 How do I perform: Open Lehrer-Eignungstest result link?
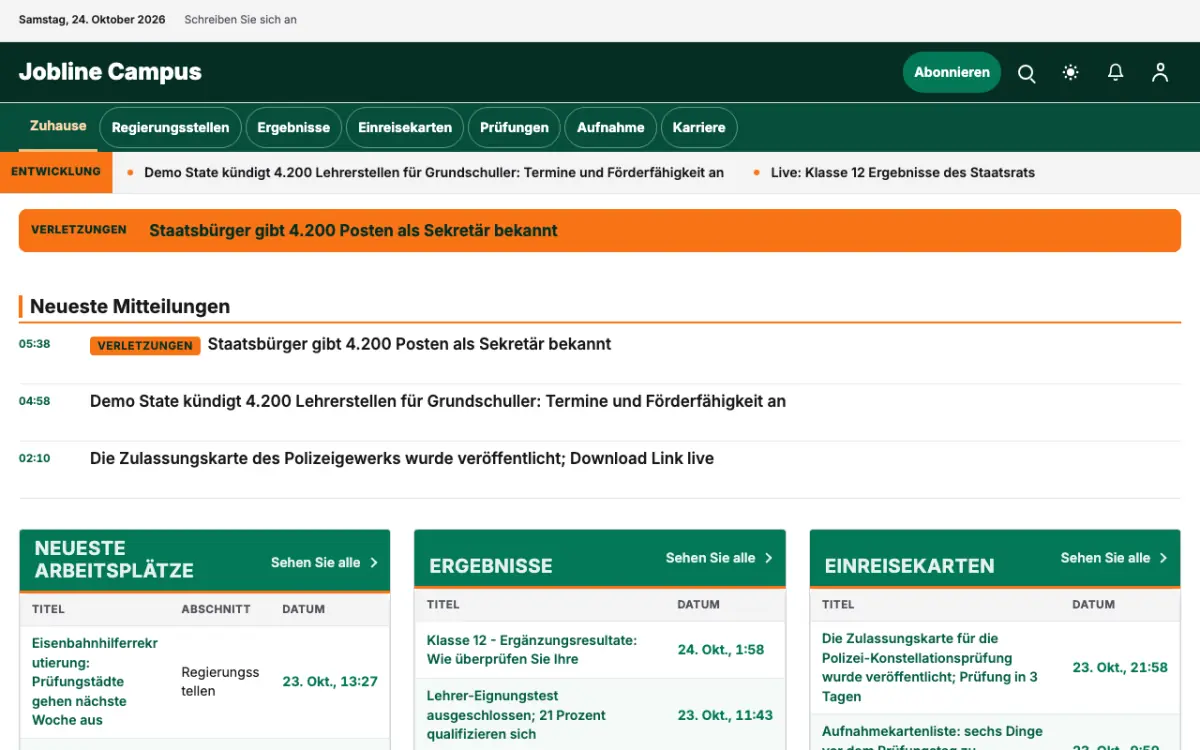pyautogui.click(x=516, y=715)
